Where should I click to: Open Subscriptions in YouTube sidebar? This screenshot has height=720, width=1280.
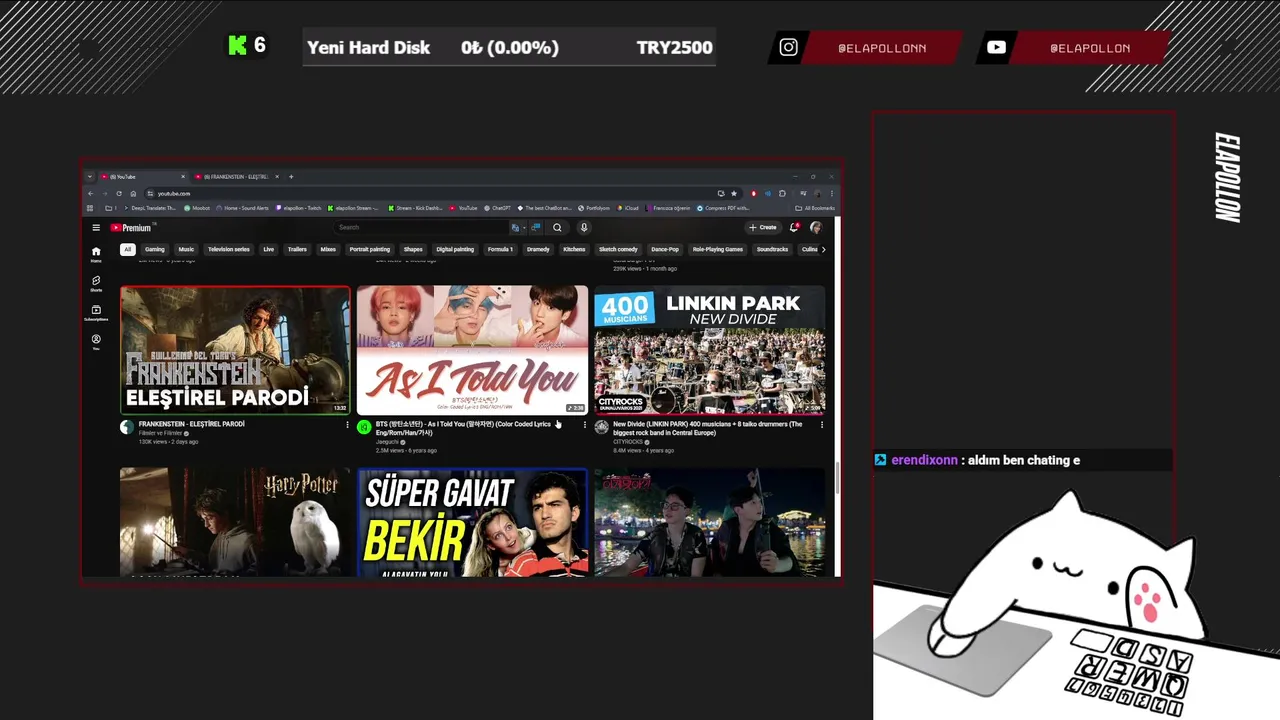tap(96, 313)
